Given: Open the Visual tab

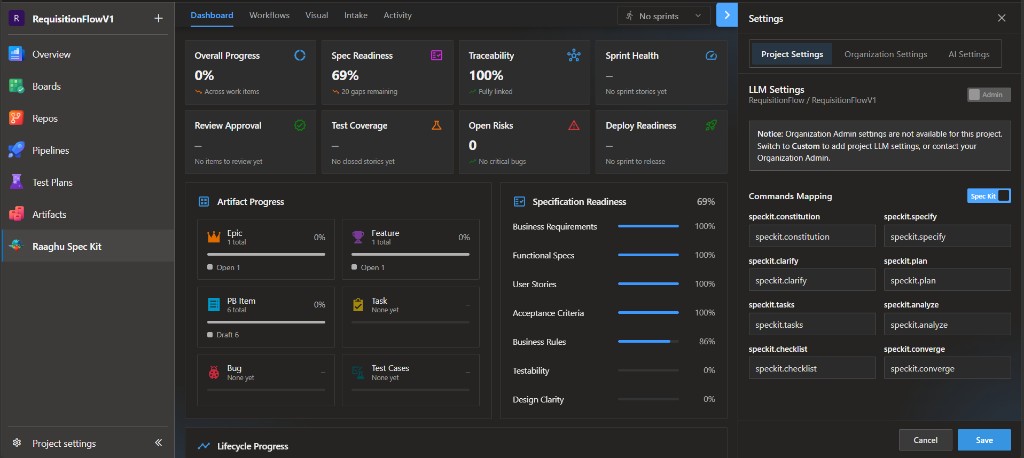Looking at the screenshot, I should point(317,15).
